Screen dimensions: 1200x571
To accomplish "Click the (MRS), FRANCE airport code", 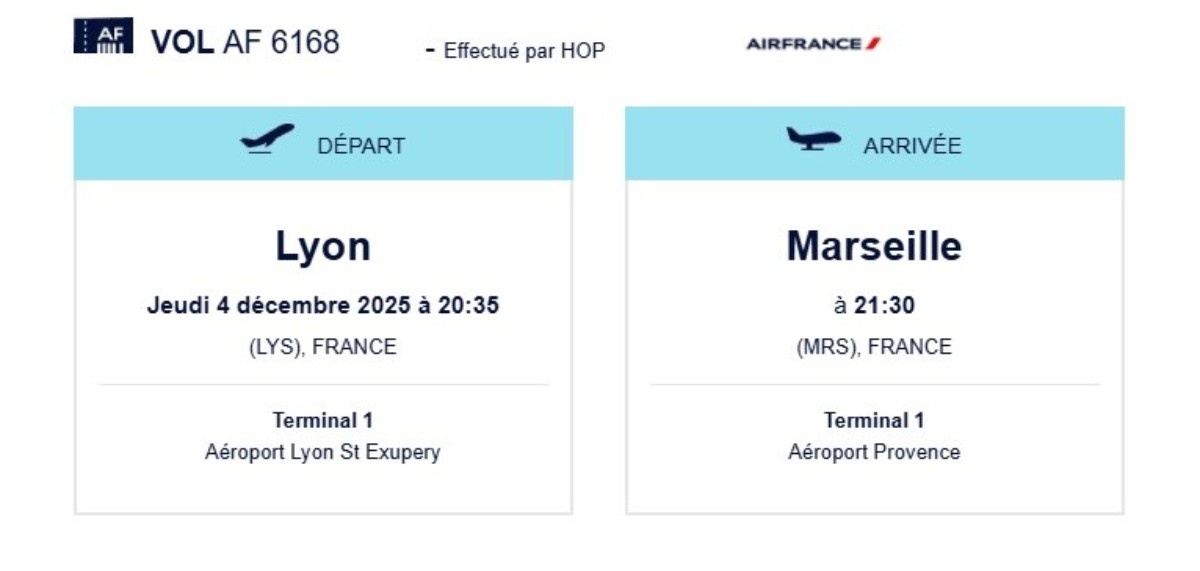I will click(874, 347).
